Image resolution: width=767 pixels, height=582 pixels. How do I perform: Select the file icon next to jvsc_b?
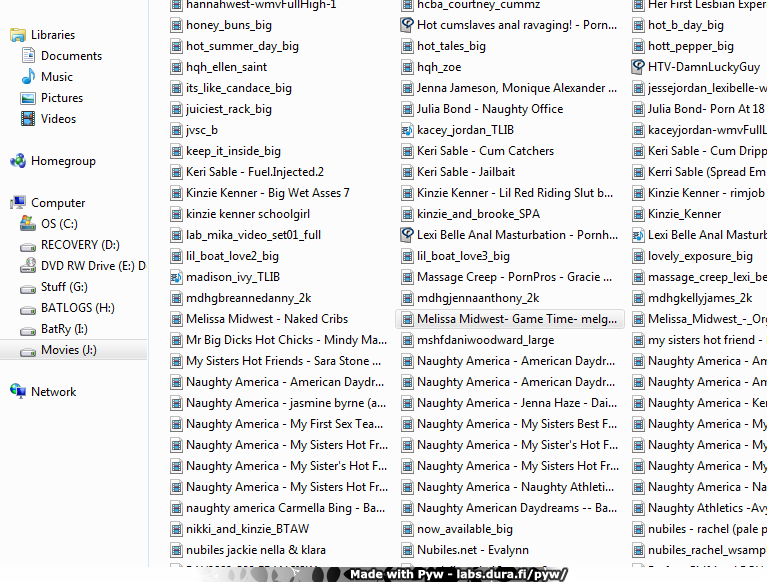click(176, 131)
